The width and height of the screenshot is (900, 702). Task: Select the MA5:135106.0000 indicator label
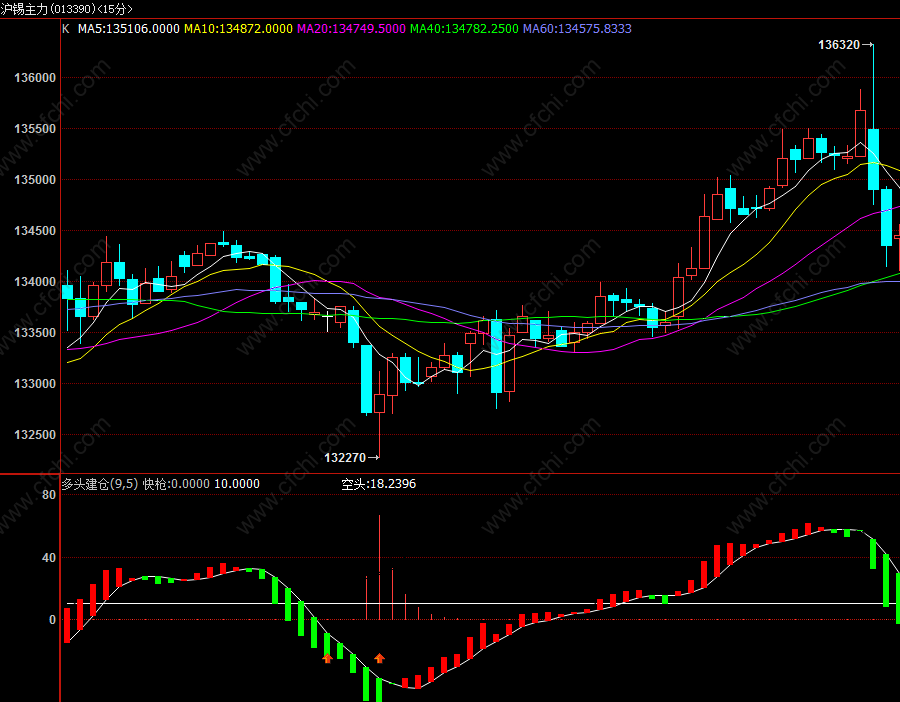click(129, 29)
